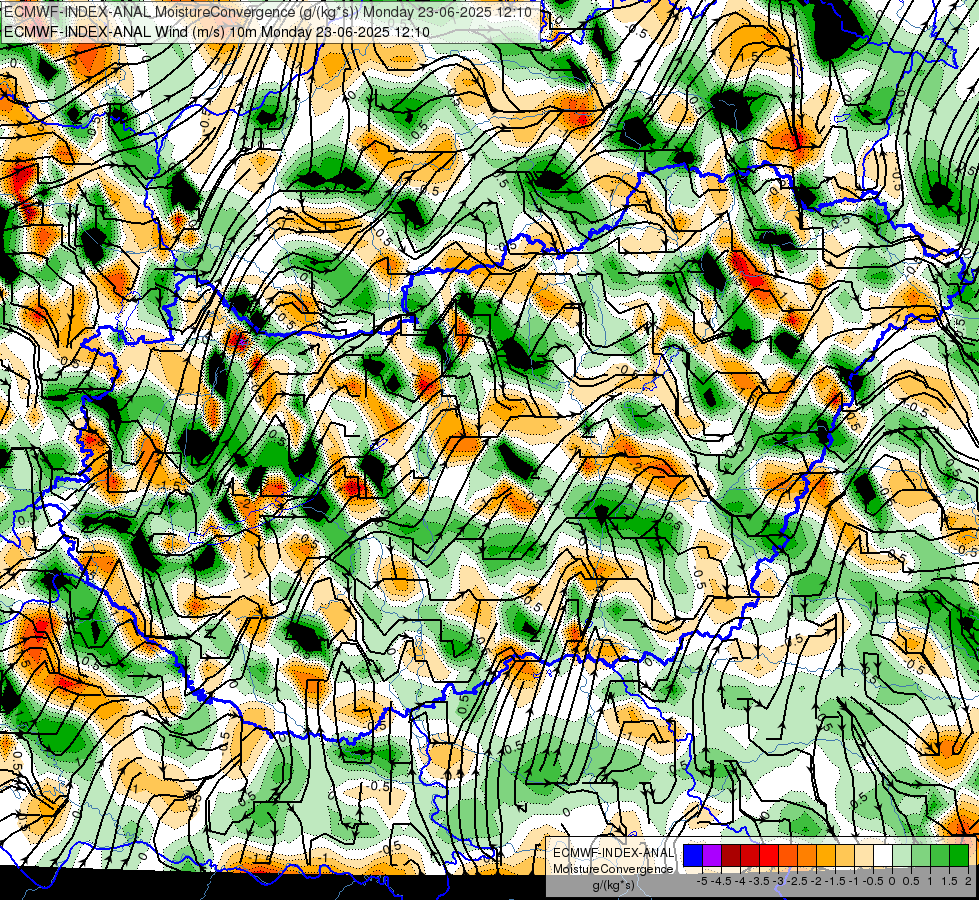This screenshot has width=979, height=900.
Task: Click the purple legend color swatch
Action: point(712,855)
